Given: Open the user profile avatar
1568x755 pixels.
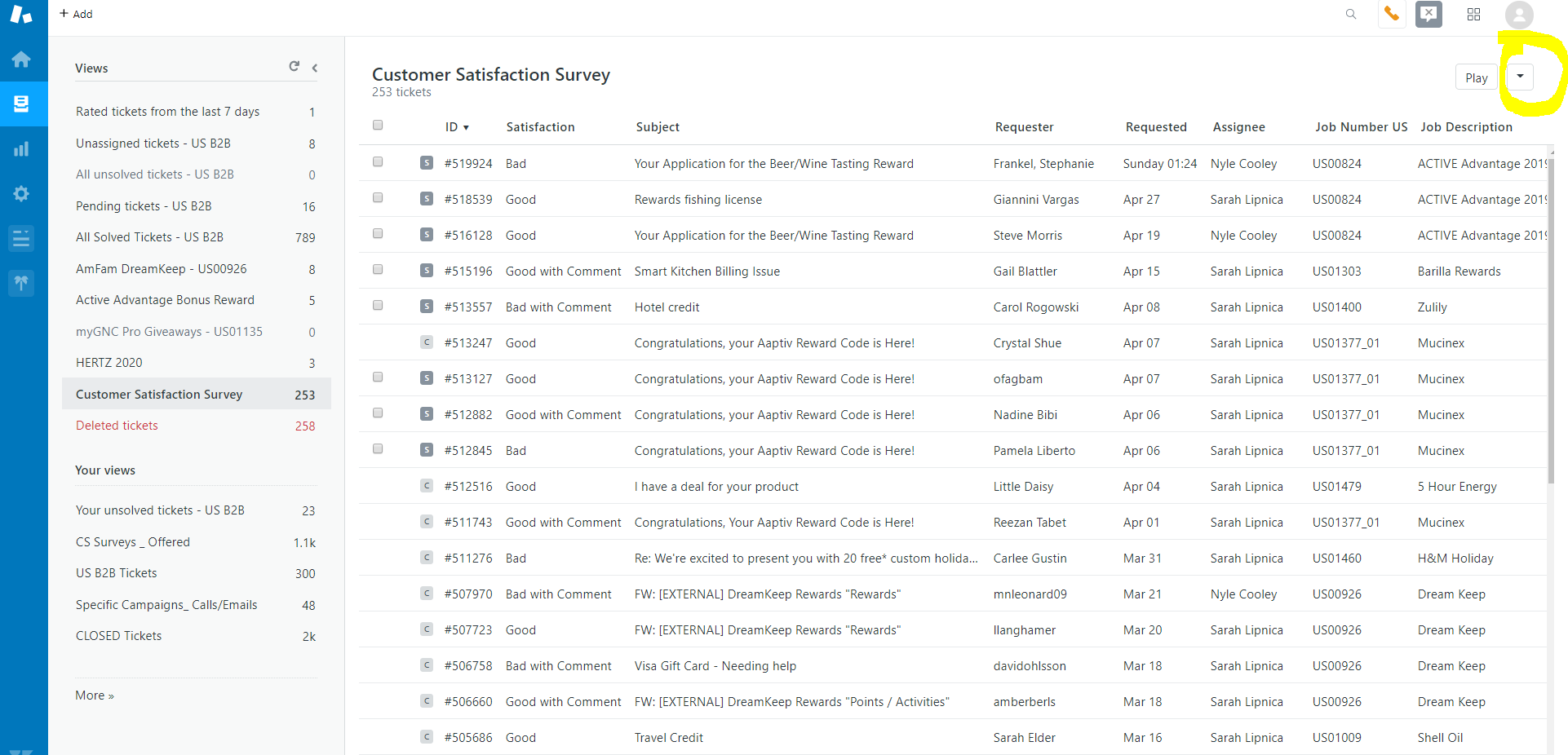Looking at the screenshot, I should coord(1519,15).
